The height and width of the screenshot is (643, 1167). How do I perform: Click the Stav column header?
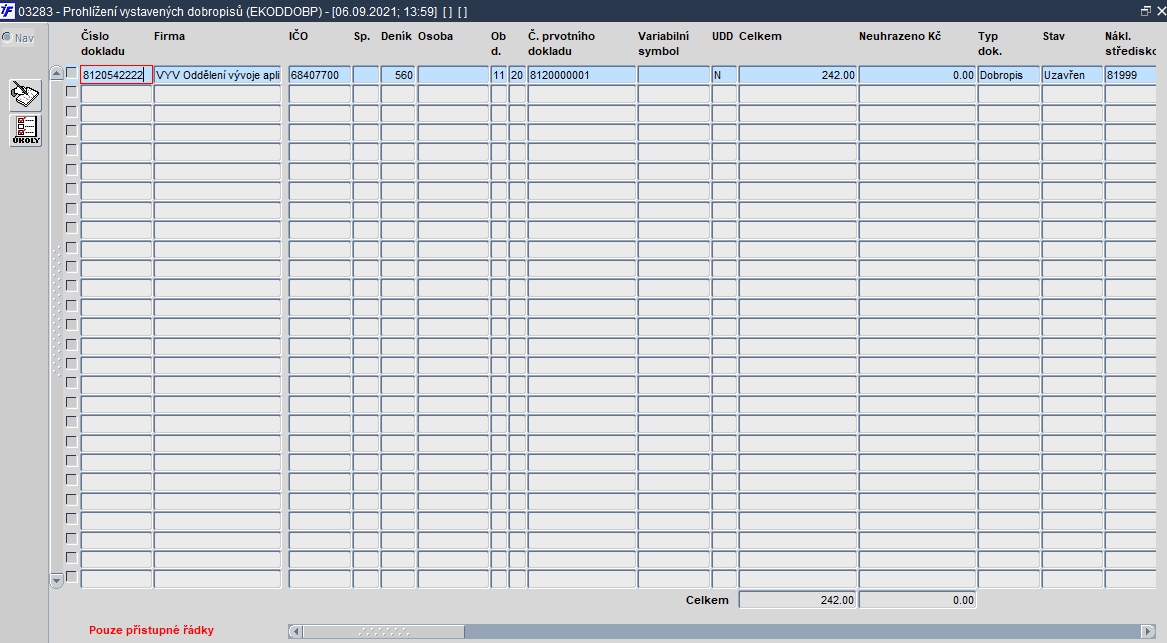click(1054, 36)
